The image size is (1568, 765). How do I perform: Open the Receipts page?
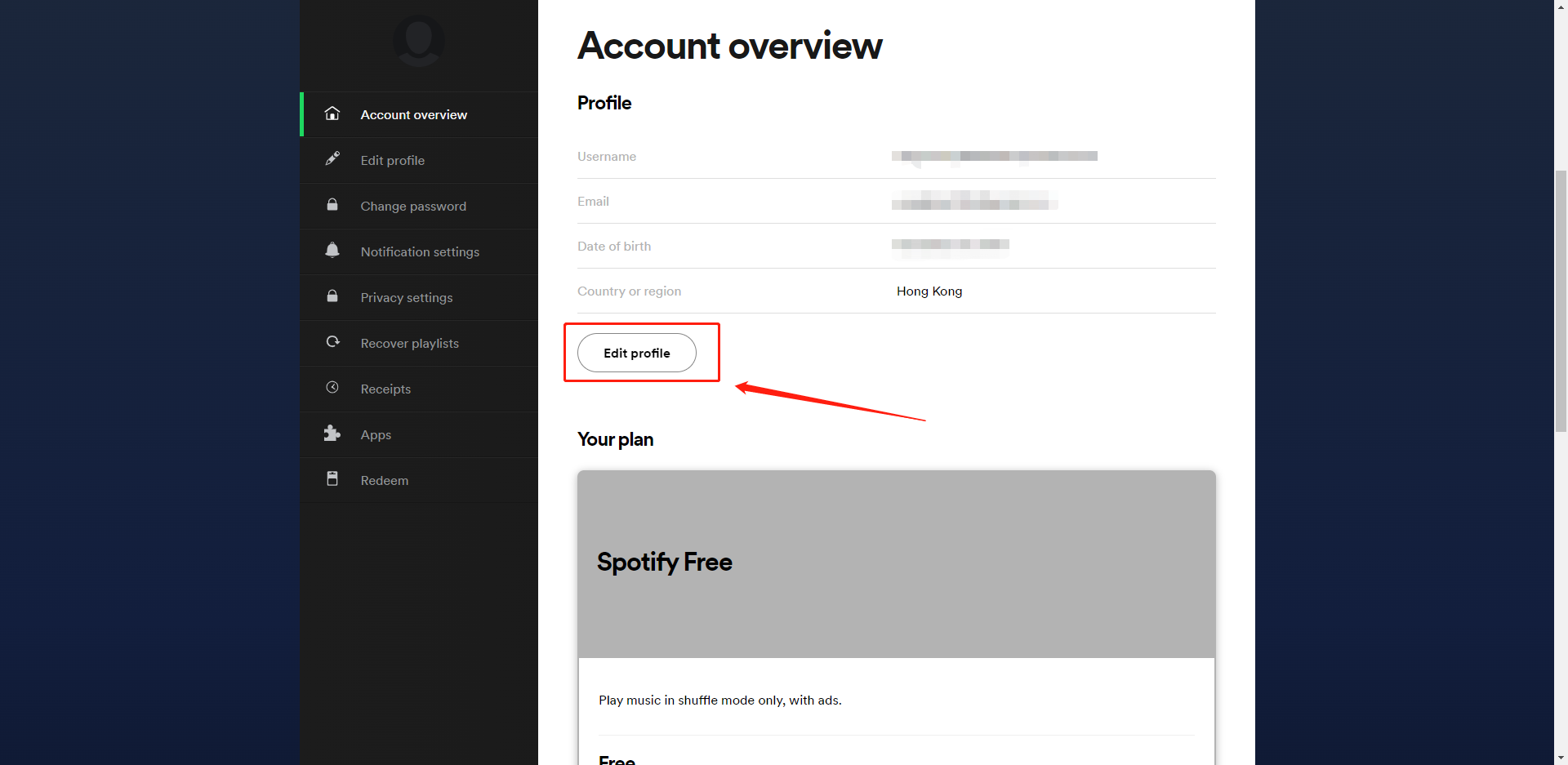click(x=419, y=389)
